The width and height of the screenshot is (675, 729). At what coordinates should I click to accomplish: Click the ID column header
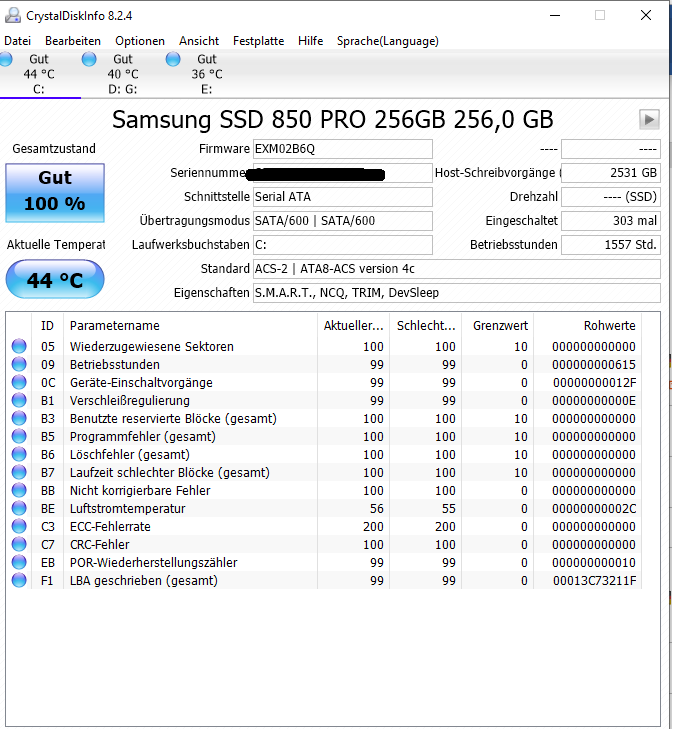pyautogui.click(x=47, y=325)
